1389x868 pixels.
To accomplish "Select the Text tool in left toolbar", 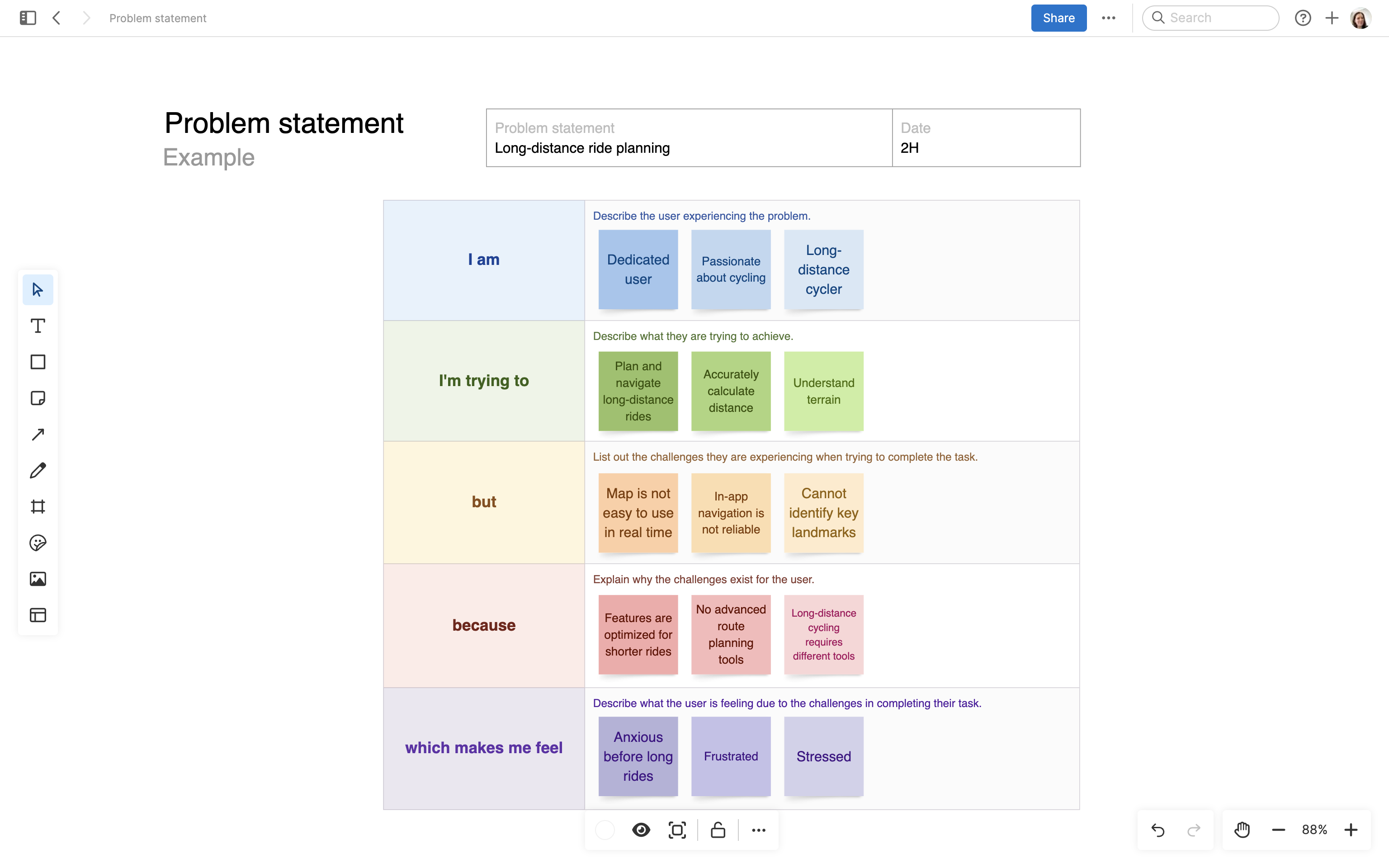I will point(38,326).
